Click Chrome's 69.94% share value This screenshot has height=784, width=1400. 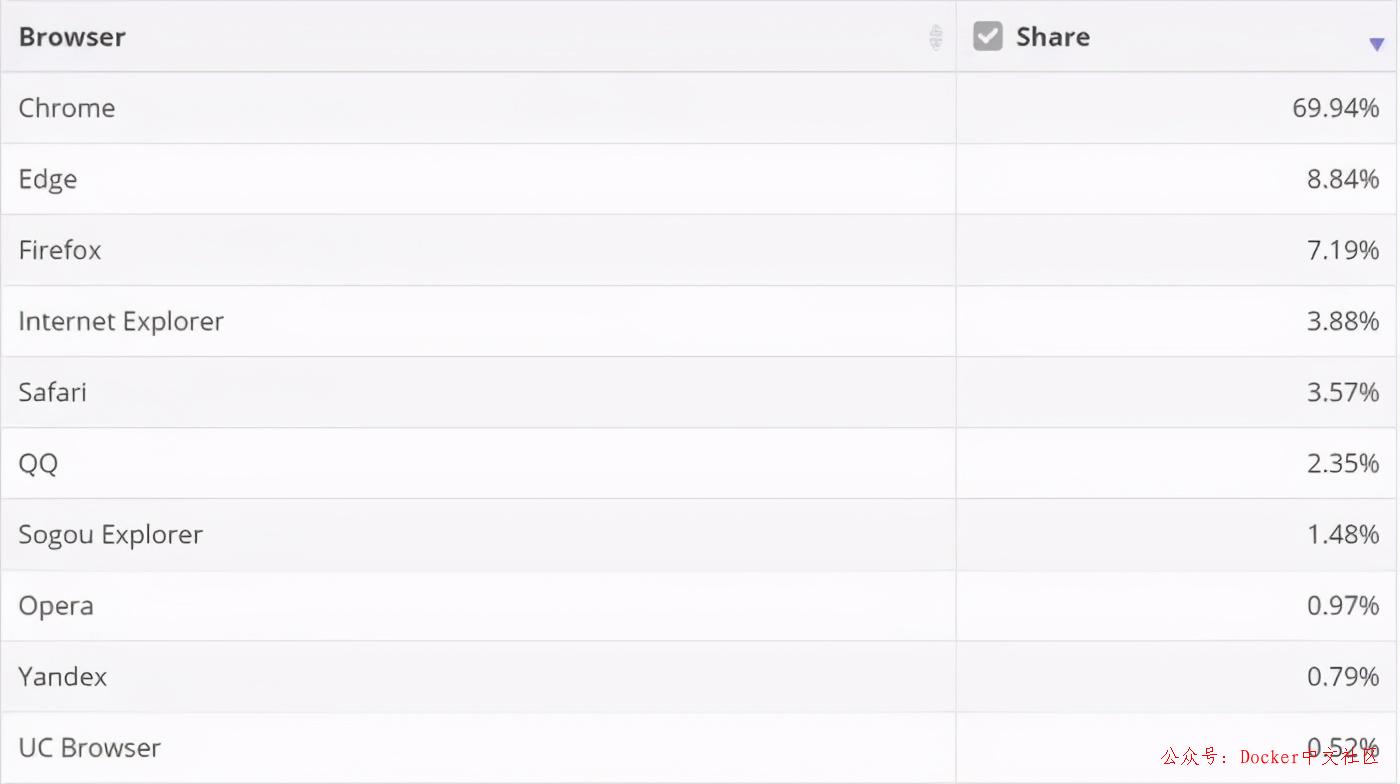pos(1335,108)
